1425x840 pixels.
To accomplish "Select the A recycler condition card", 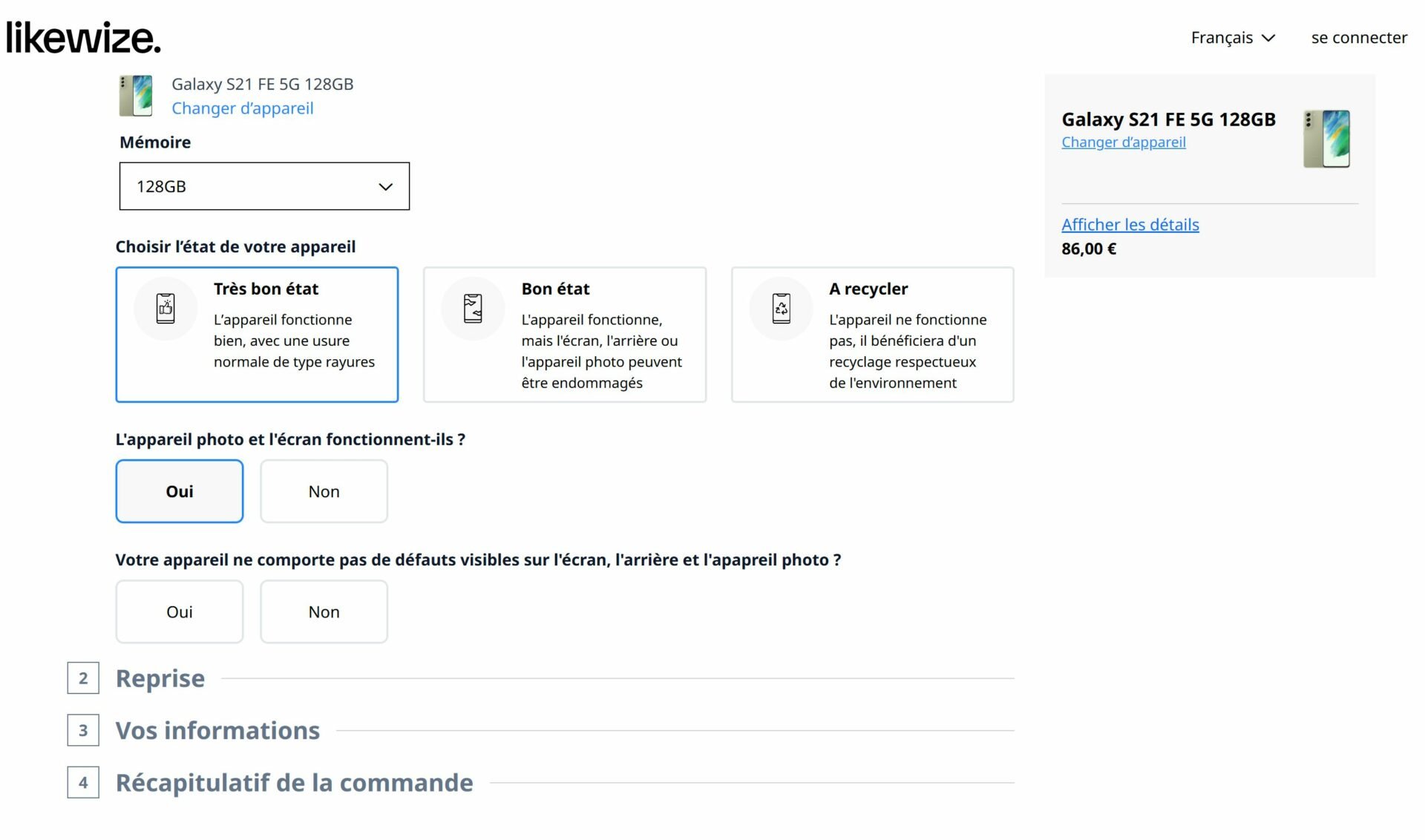I will point(873,335).
